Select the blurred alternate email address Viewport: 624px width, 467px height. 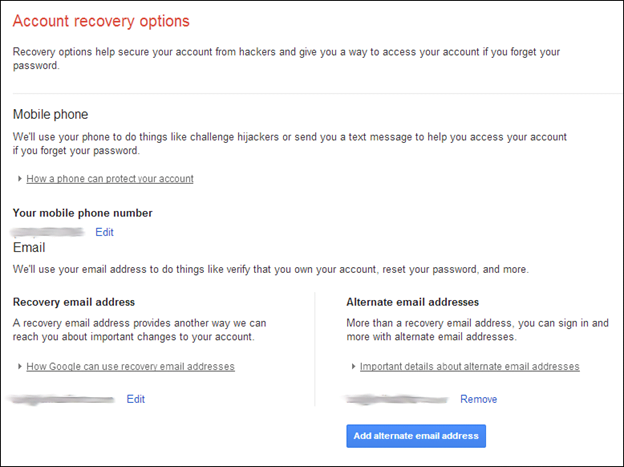(x=396, y=399)
